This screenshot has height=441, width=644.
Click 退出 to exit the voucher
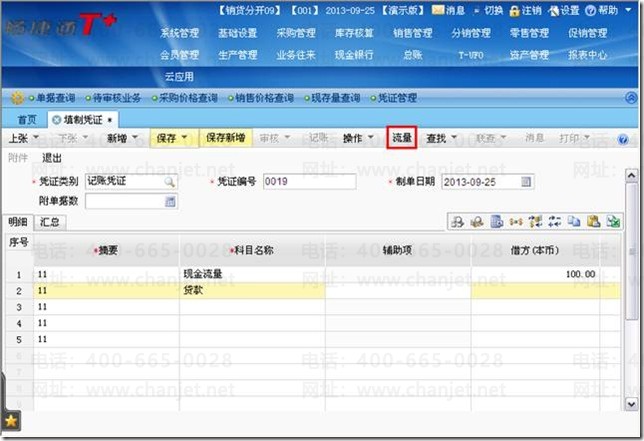point(52,158)
